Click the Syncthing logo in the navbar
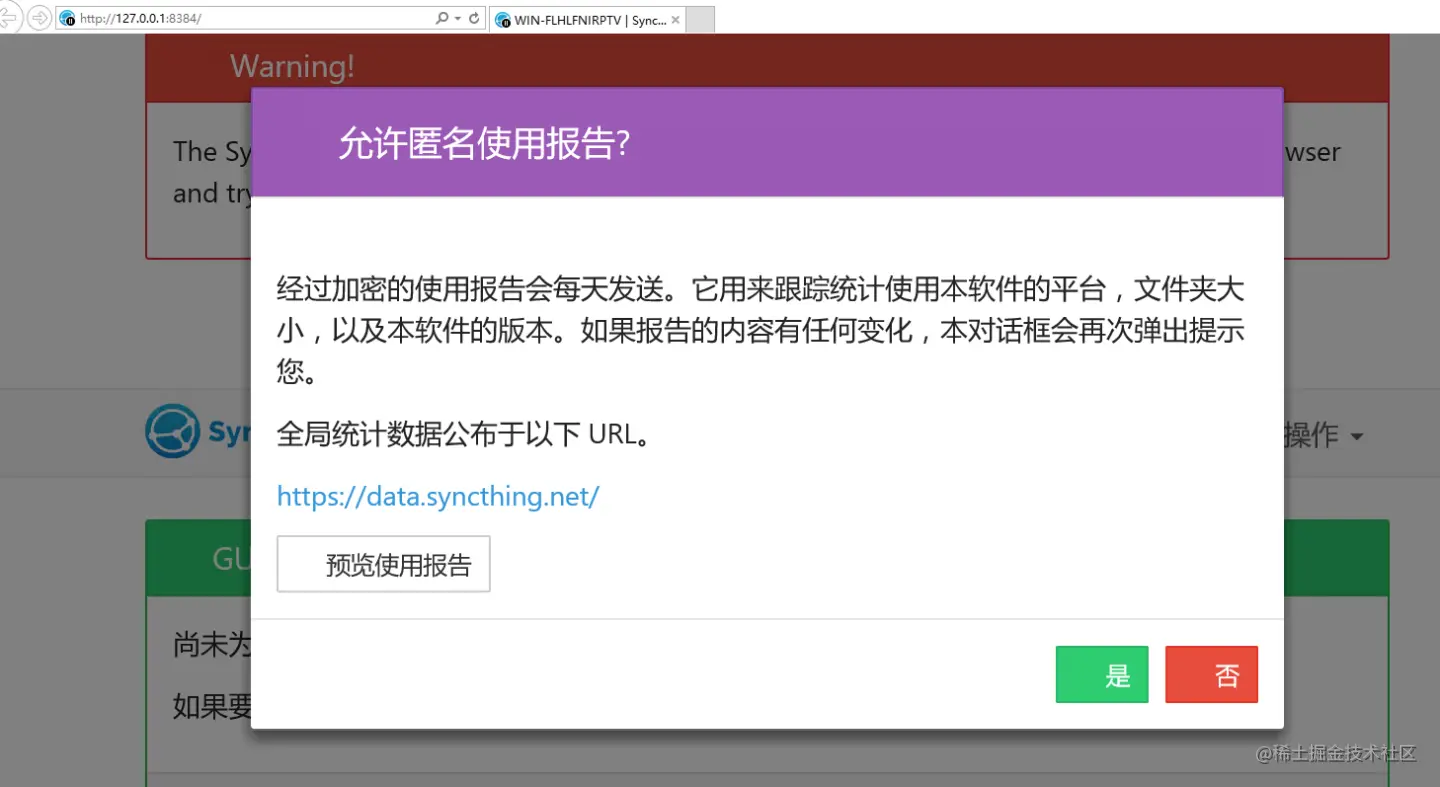 click(x=198, y=431)
